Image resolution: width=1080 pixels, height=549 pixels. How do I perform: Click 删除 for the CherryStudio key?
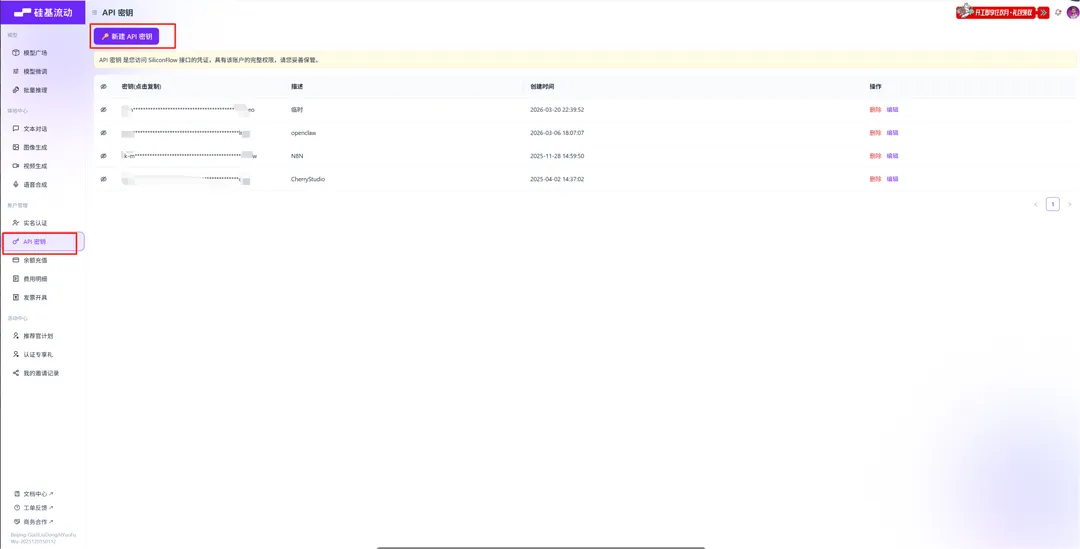pos(875,178)
